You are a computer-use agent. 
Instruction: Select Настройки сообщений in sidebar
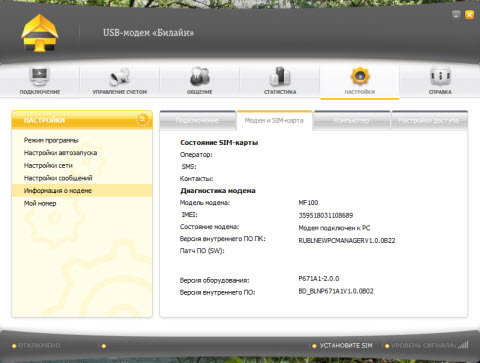pos(58,178)
